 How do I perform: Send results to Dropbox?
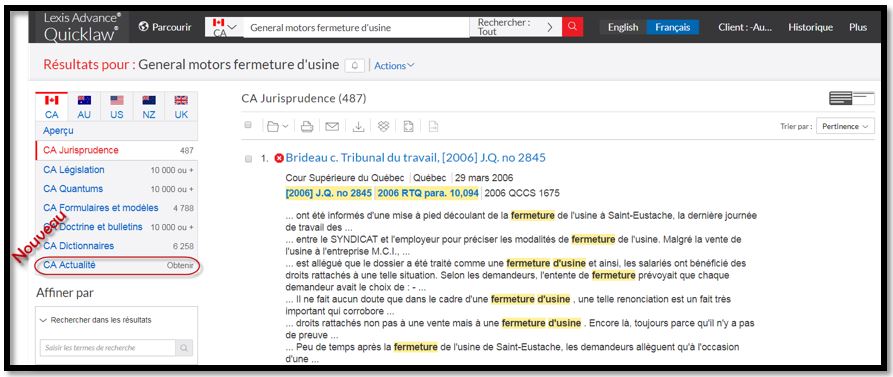383,126
